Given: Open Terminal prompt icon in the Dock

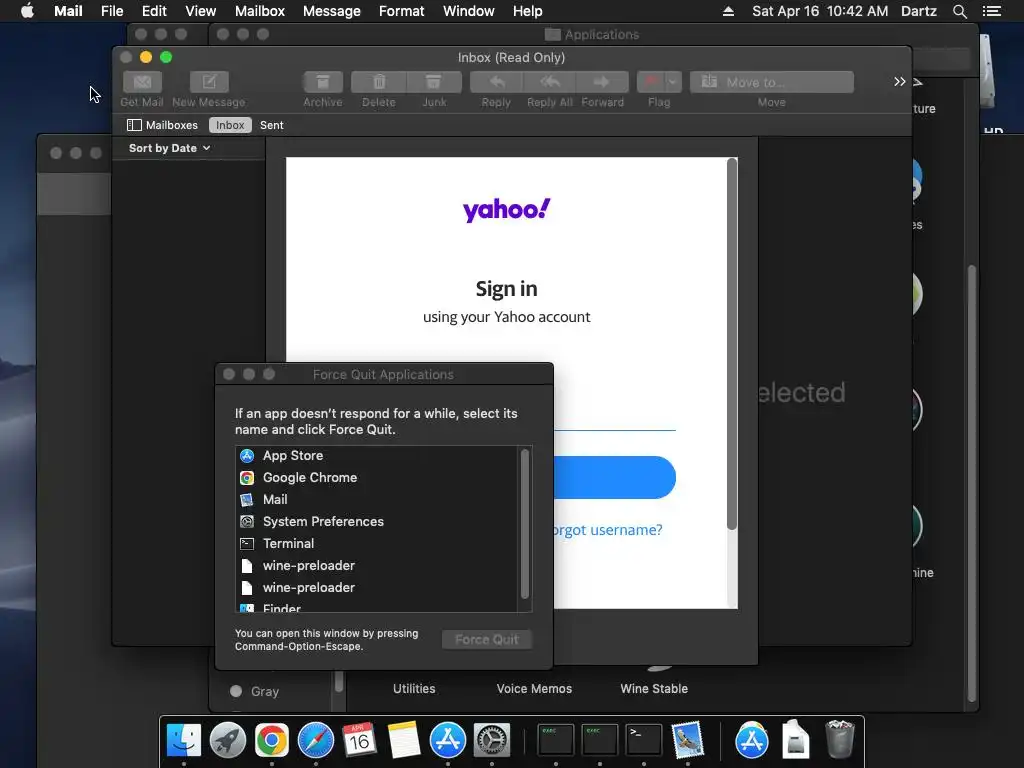Looking at the screenshot, I should [643, 740].
